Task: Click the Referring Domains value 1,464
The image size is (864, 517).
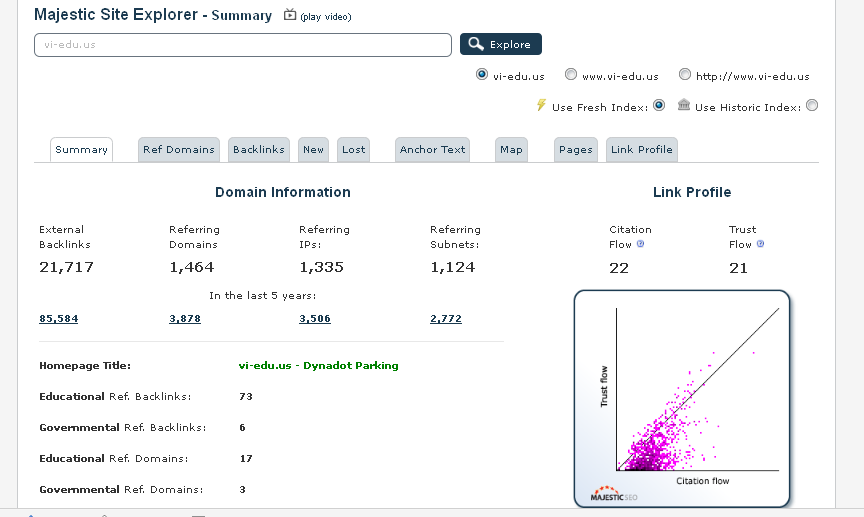Action: pos(192,267)
